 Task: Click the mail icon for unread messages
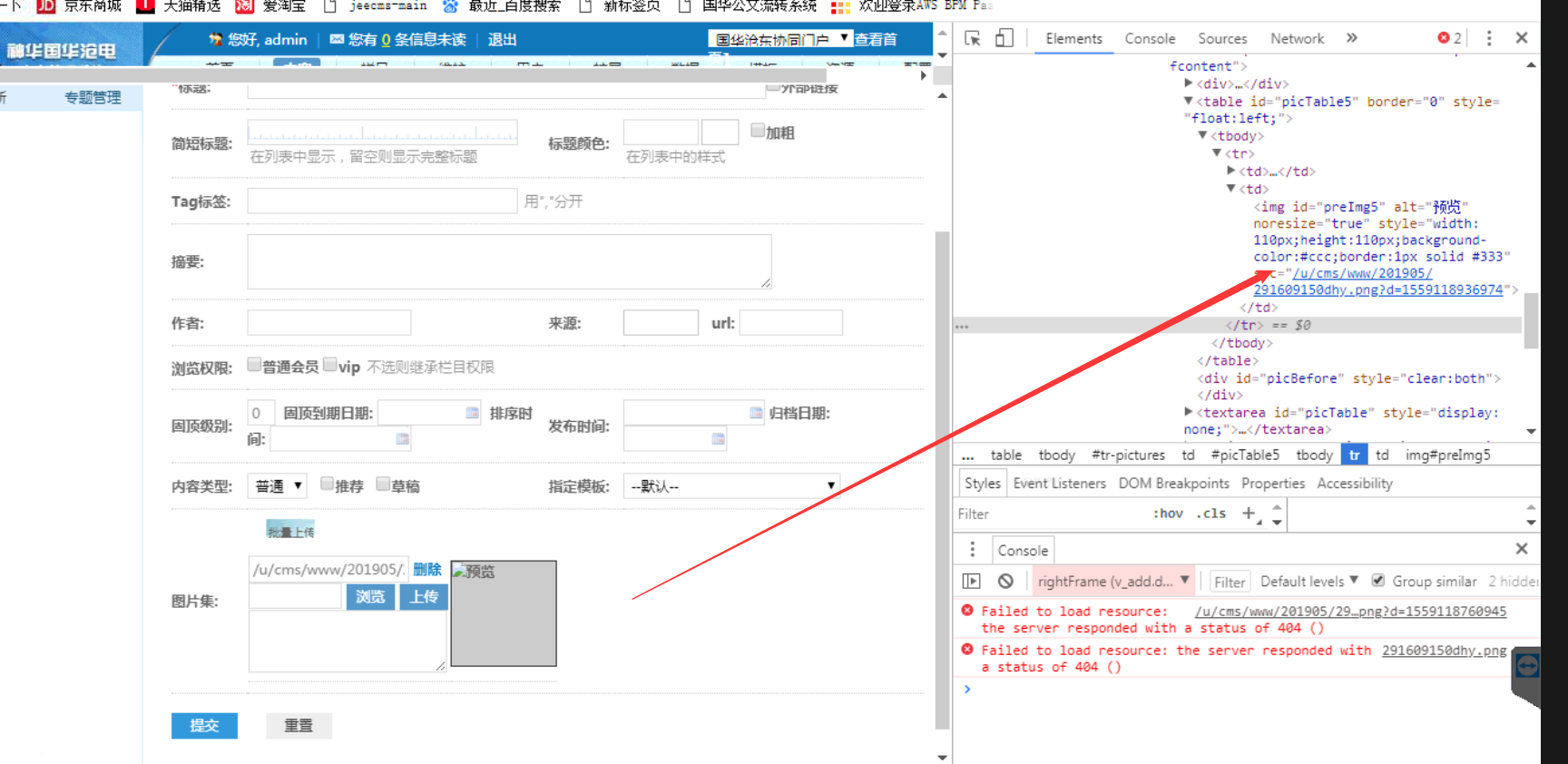pos(337,39)
